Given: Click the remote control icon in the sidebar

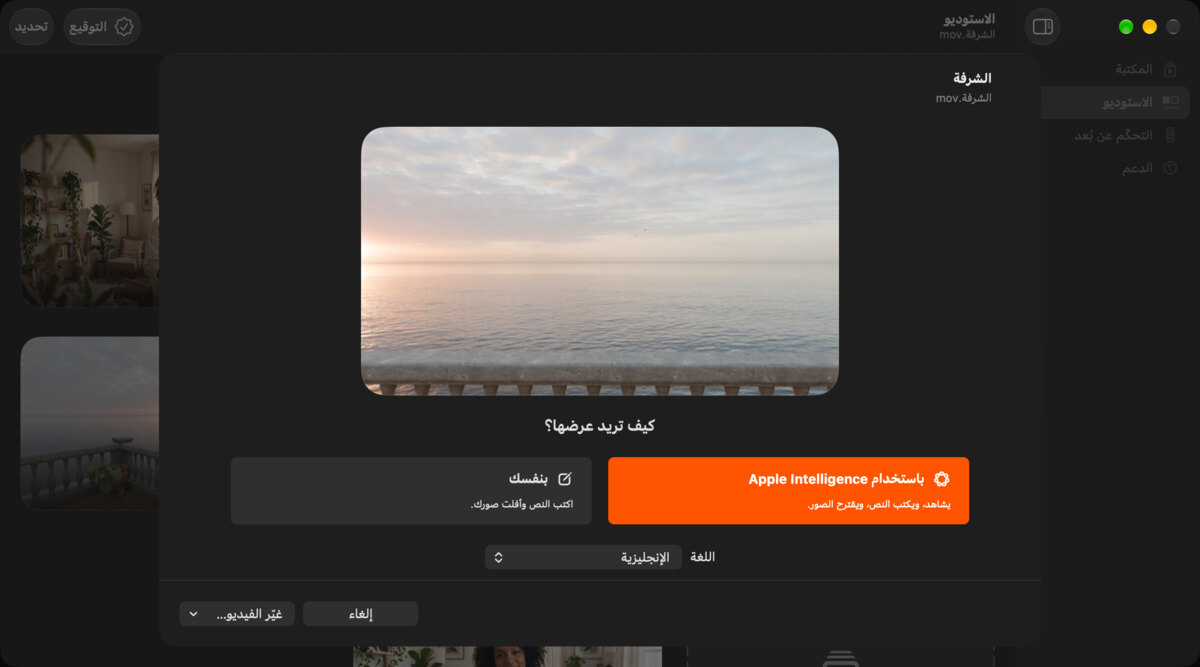Looking at the screenshot, I should 1170,135.
